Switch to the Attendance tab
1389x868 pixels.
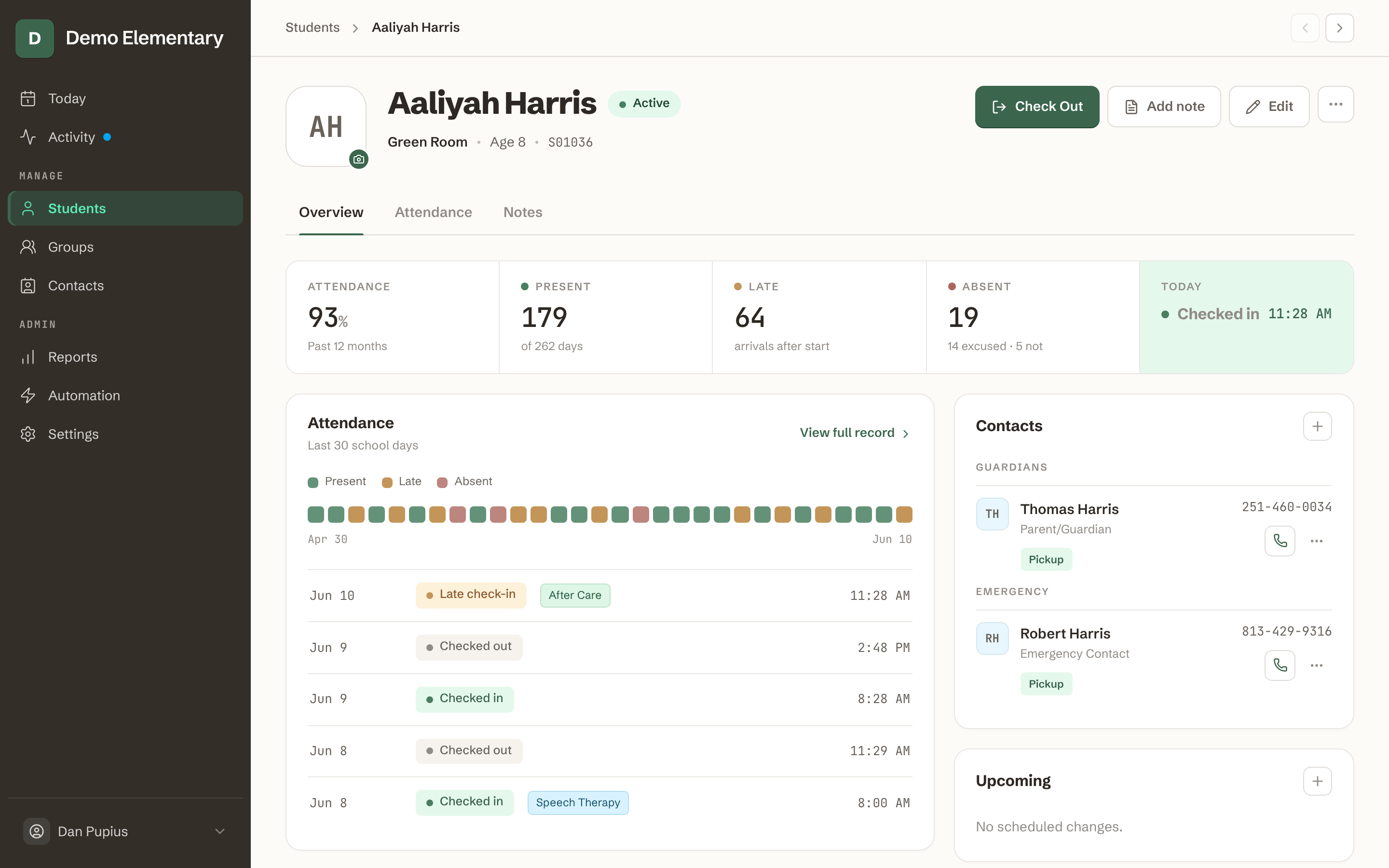[434, 212]
